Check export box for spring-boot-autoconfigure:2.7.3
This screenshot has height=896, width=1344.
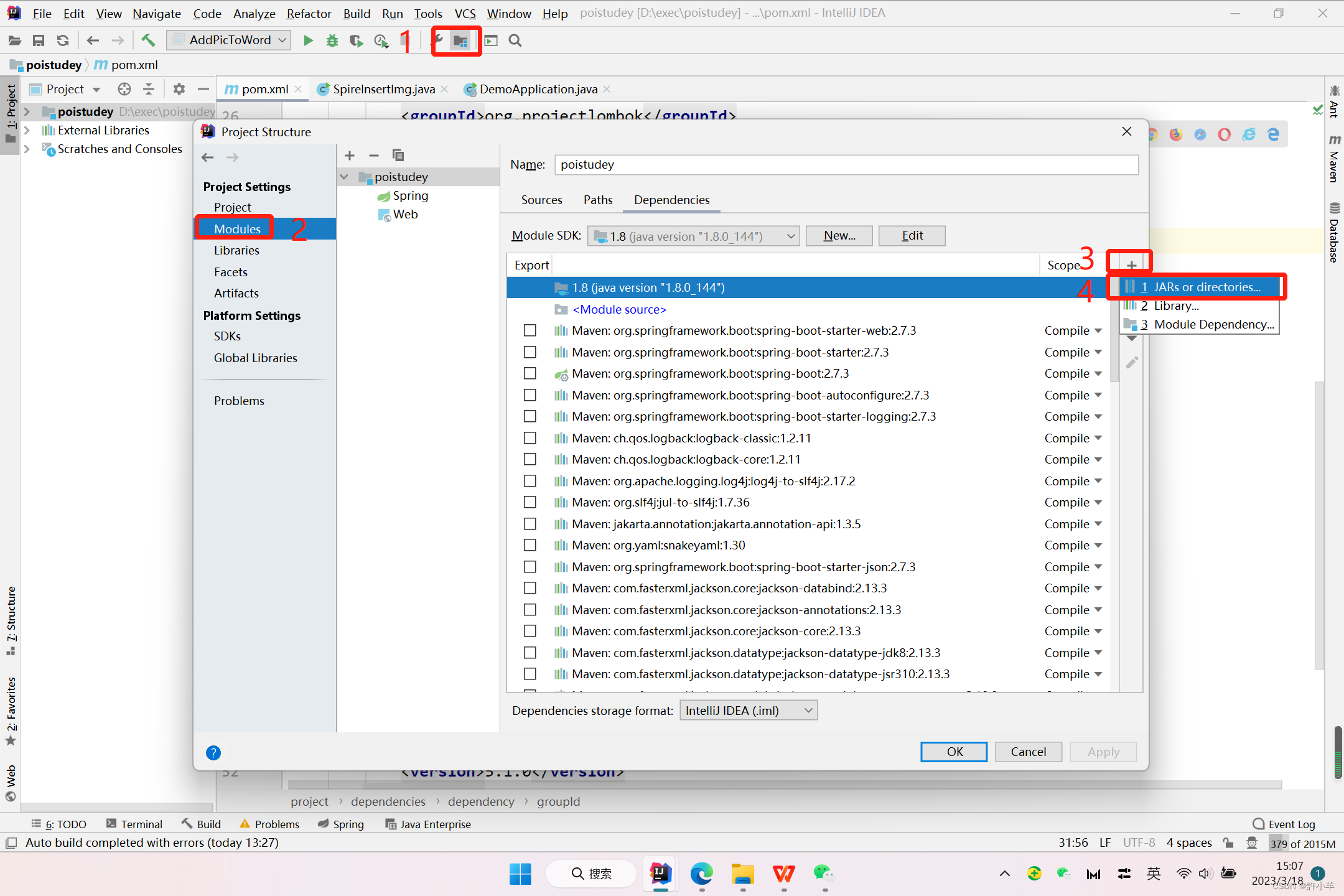click(x=530, y=395)
